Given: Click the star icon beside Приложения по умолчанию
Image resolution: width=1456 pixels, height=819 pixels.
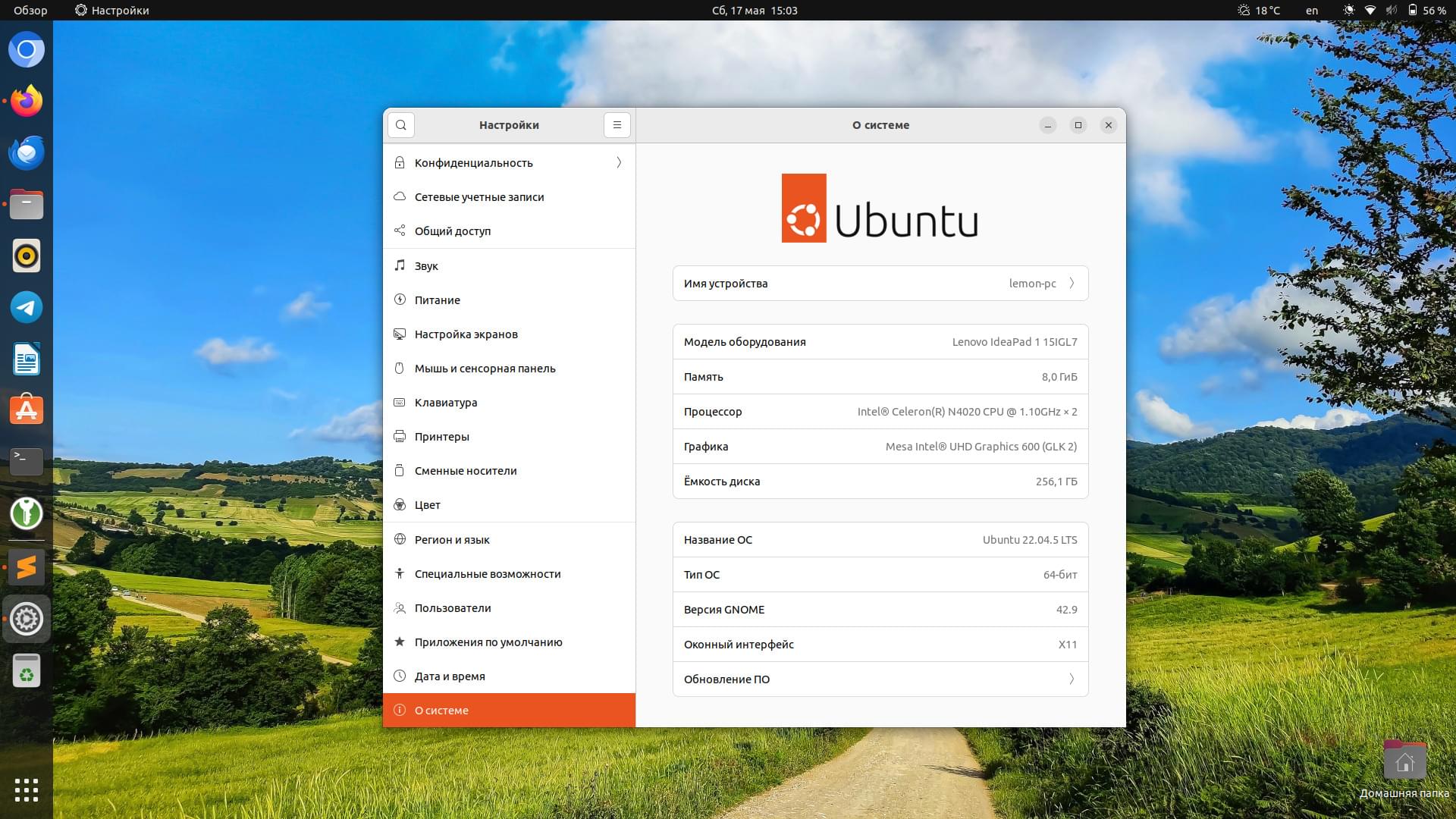Looking at the screenshot, I should (400, 642).
